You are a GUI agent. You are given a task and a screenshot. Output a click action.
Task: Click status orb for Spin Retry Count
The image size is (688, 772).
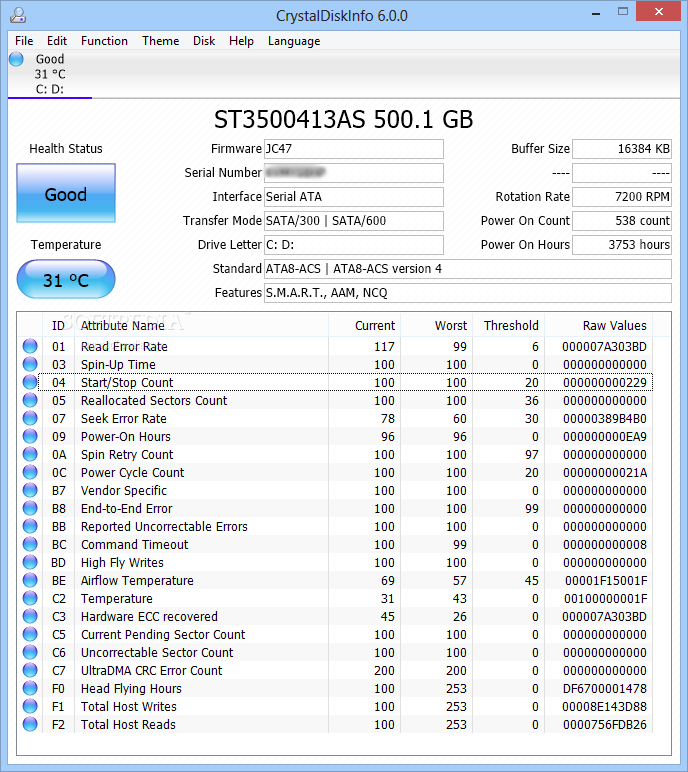tap(30, 454)
